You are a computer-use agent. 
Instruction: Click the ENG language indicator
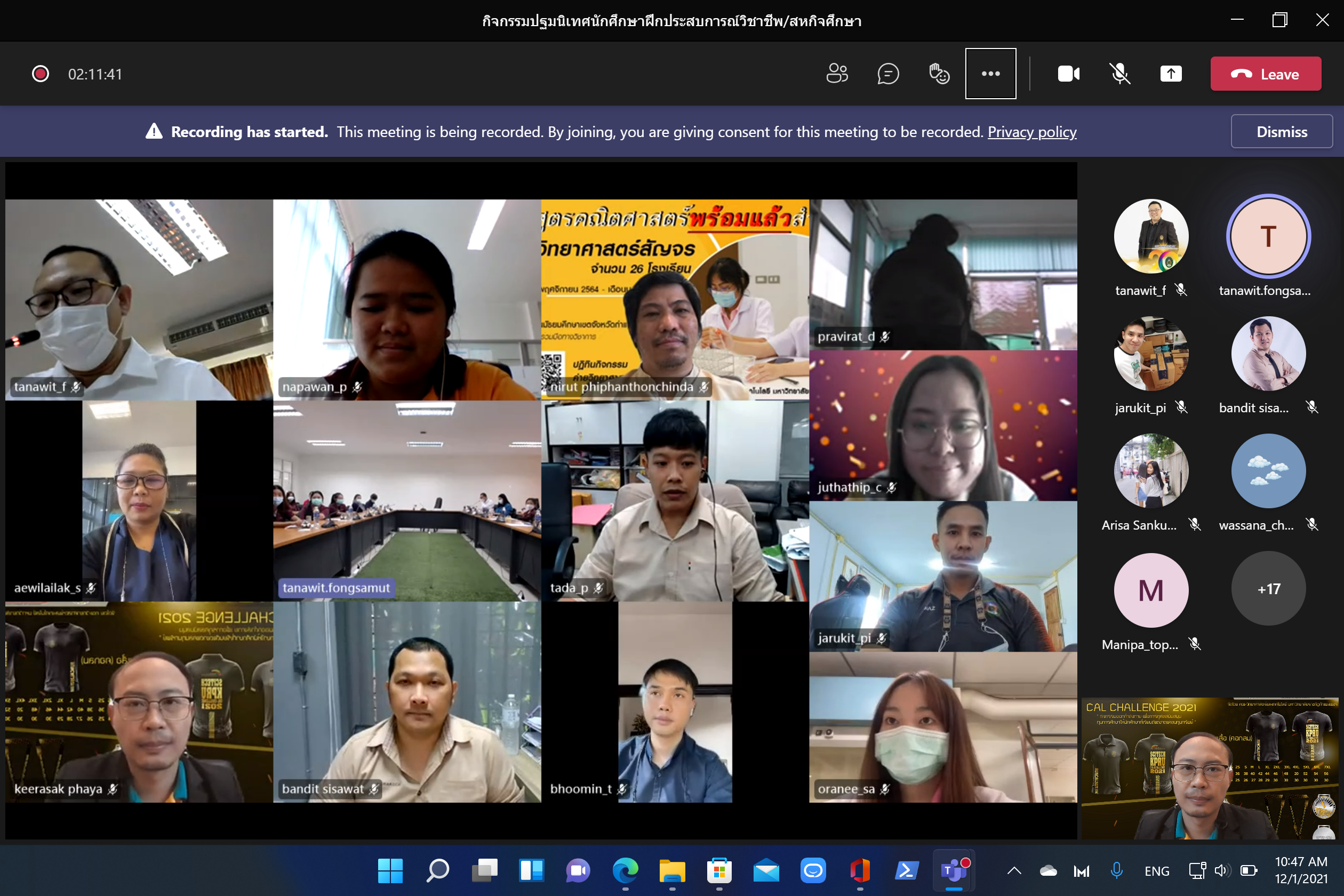pyautogui.click(x=1157, y=871)
